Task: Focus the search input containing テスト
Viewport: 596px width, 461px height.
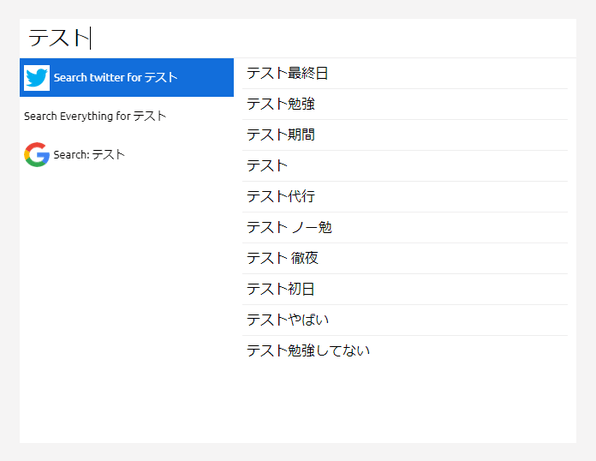Action: (x=298, y=38)
